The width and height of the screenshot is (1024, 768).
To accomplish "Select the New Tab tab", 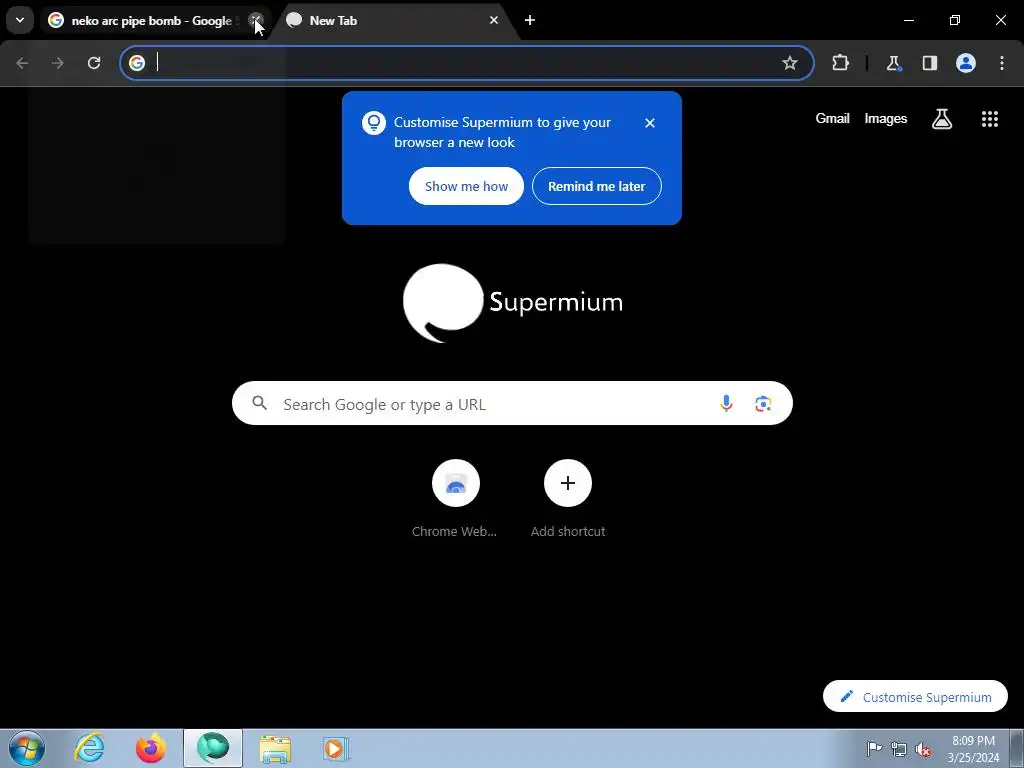I will pos(392,21).
